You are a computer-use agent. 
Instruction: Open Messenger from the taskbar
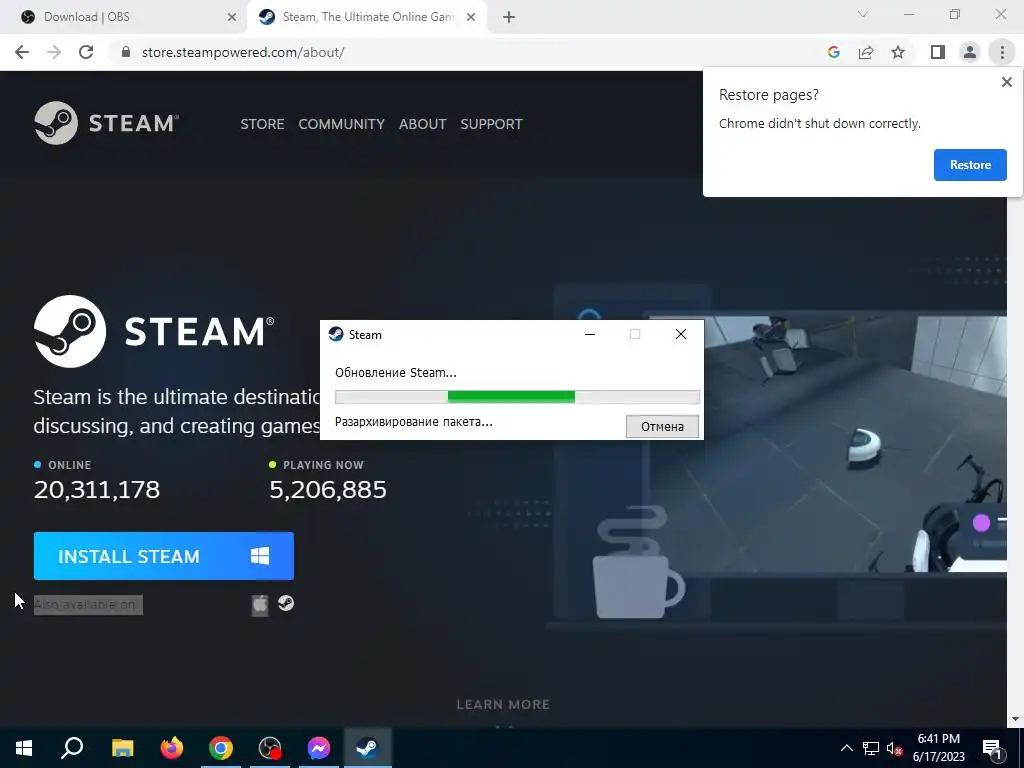point(319,748)
